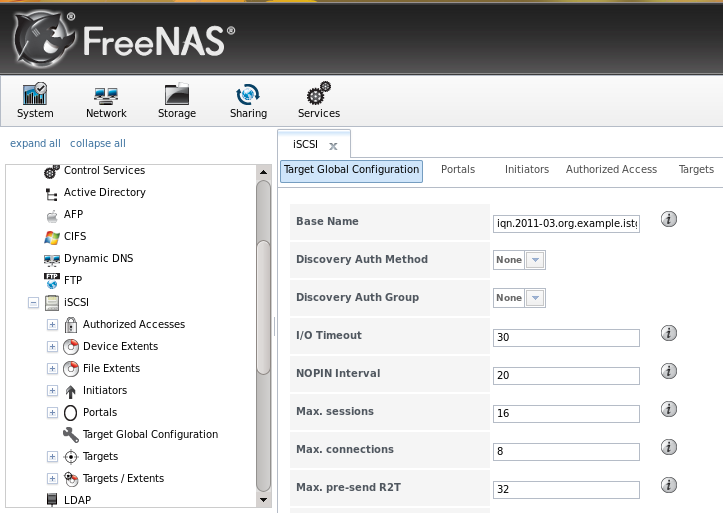The height and width of the screenshot is (513, 723).
Task: Click the Device Extents disc icon
Action: pos(71,347)
